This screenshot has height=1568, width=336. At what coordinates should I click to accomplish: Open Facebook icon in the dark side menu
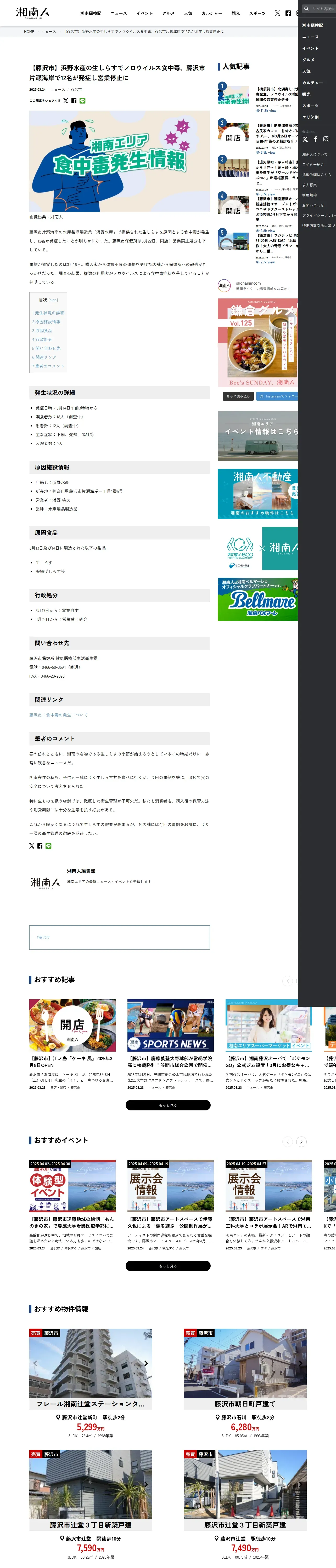coord(315,139)
